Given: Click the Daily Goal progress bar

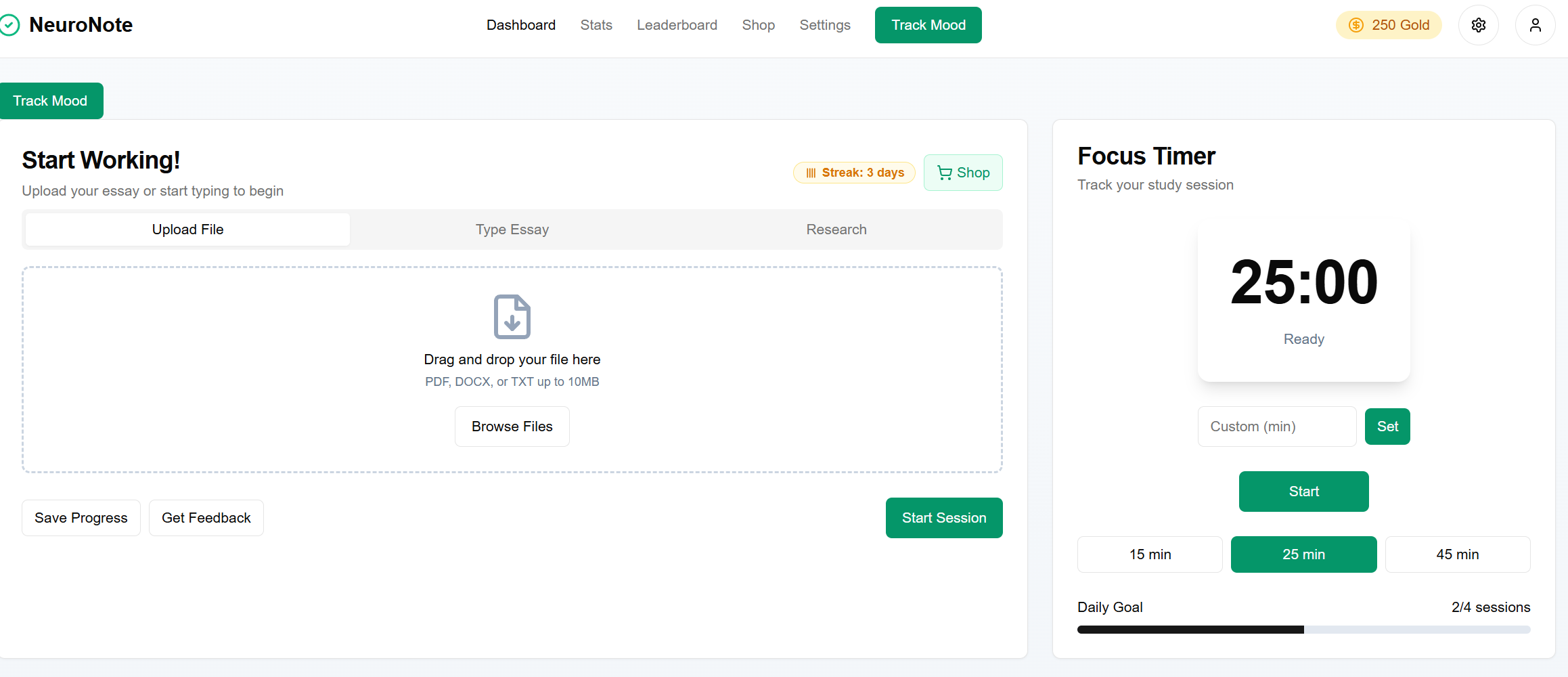Looking at the screenshot, I should (x=1303, y=630).
